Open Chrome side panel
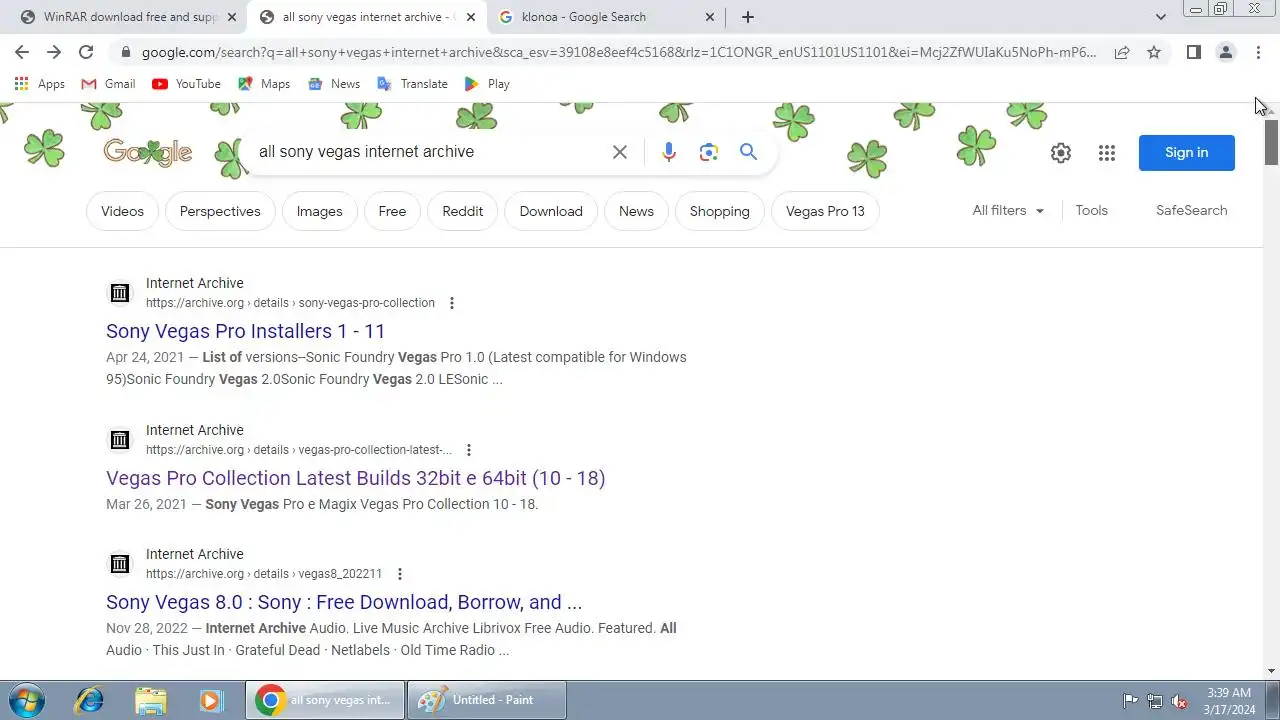Image resolution: width=1280 pixels, height=720 pixels. tap(1193, 52)
